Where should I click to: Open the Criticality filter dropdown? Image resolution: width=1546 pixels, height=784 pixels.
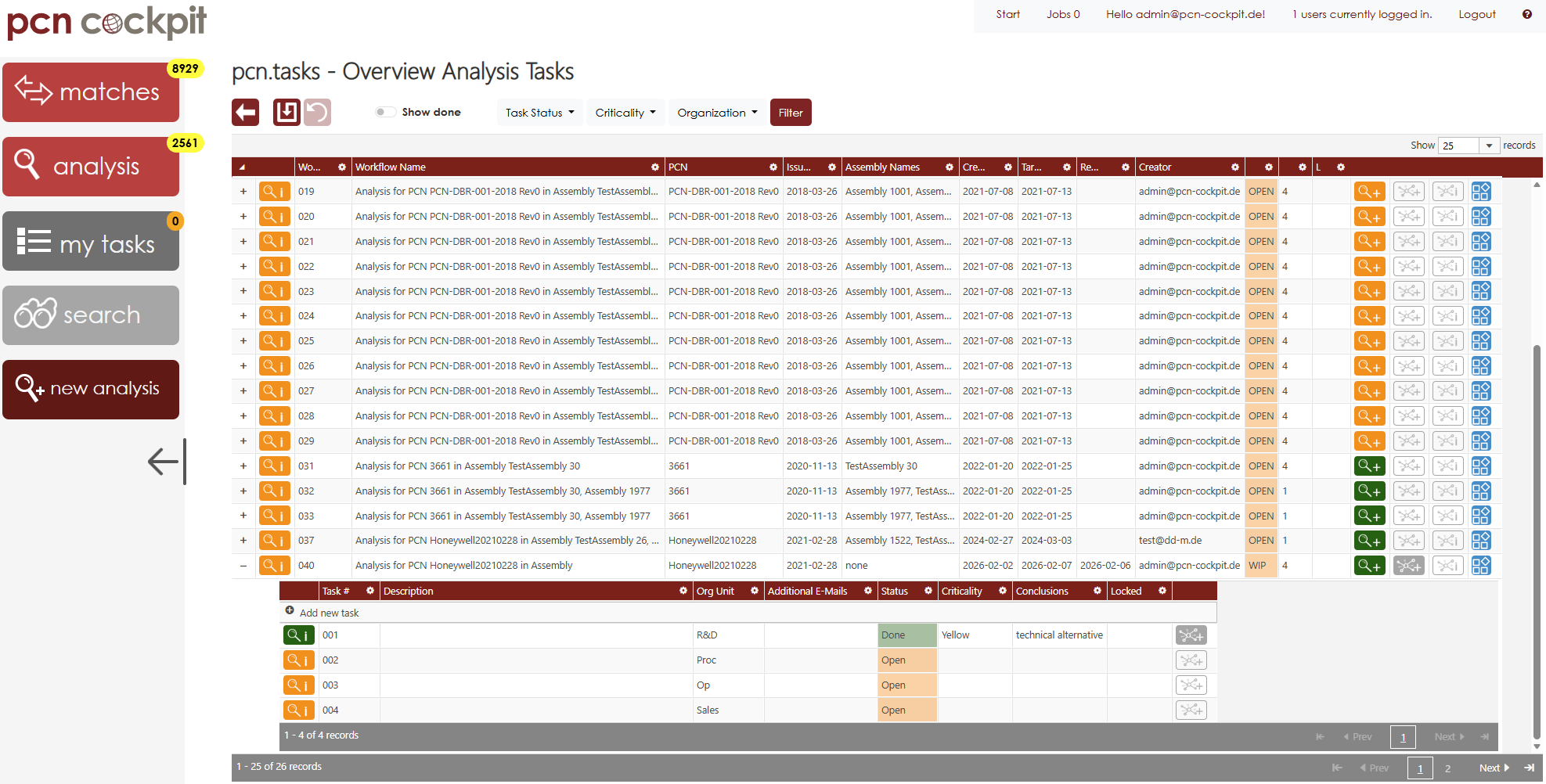coord(625,113)
